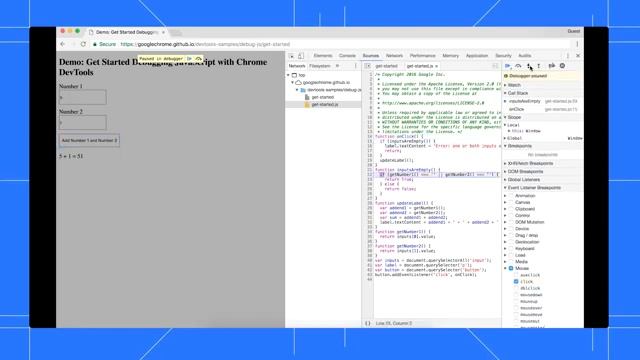Enable the Animation event breakpoint checkbox
The height and width of the screenshot is (360, 640).
coord(511,196)
